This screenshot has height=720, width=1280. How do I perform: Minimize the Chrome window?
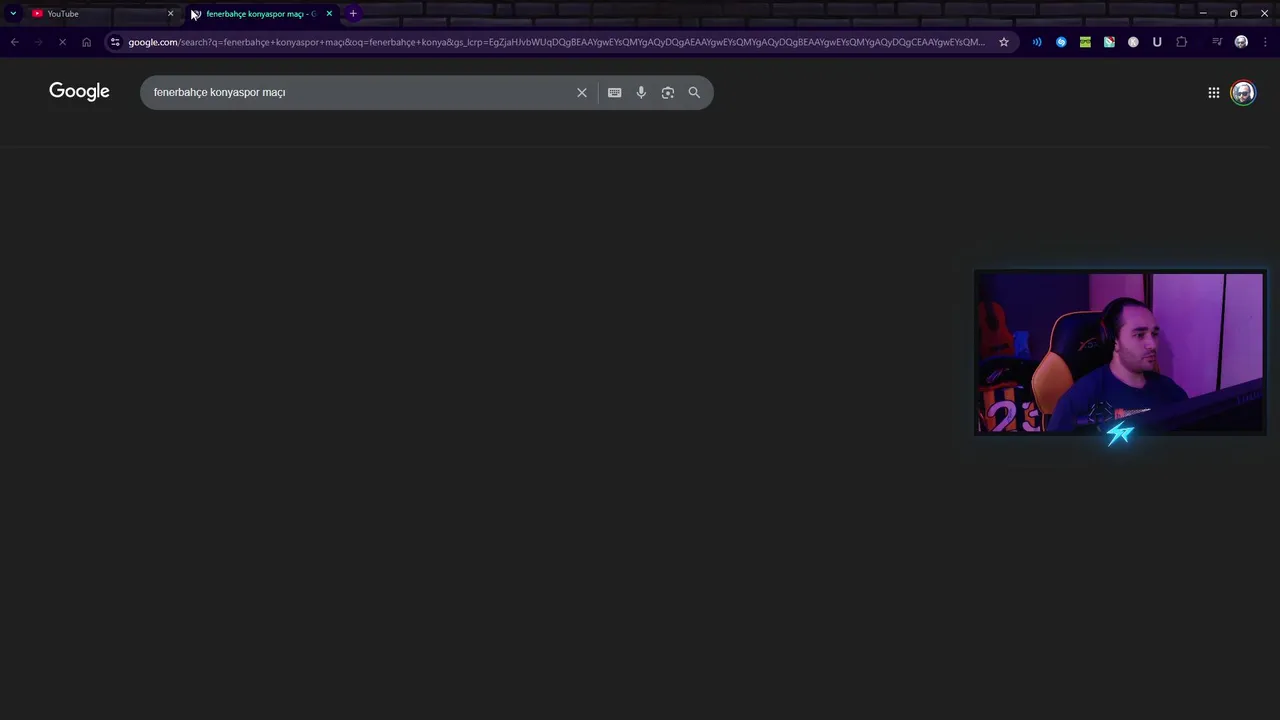pyautogui.click(x=1203, y=13)
